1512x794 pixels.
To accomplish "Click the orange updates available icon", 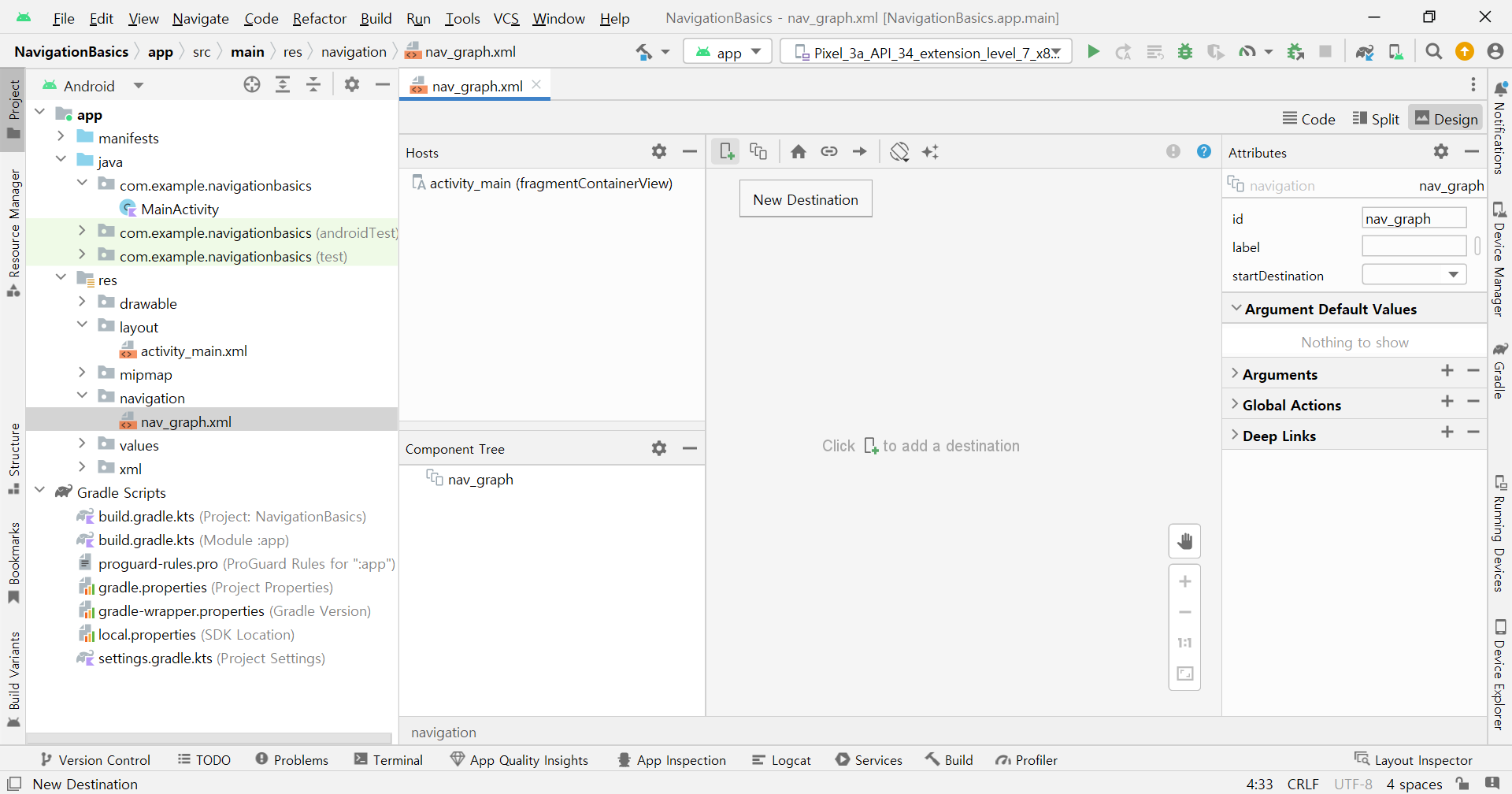I will click(1465, 51).
